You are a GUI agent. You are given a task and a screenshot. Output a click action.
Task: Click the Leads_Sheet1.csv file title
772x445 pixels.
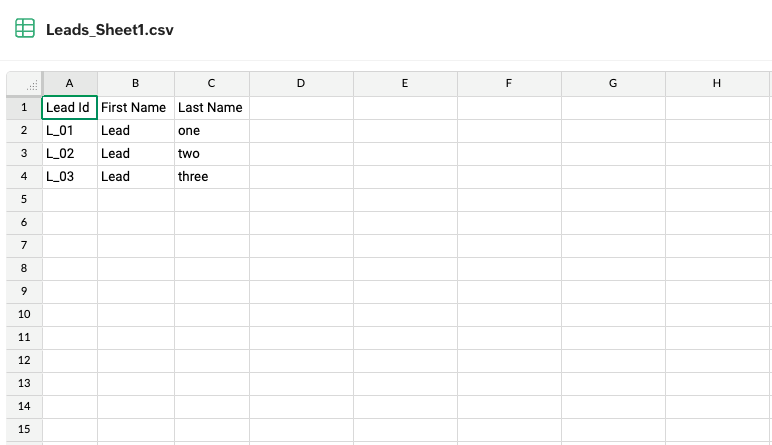110,30
